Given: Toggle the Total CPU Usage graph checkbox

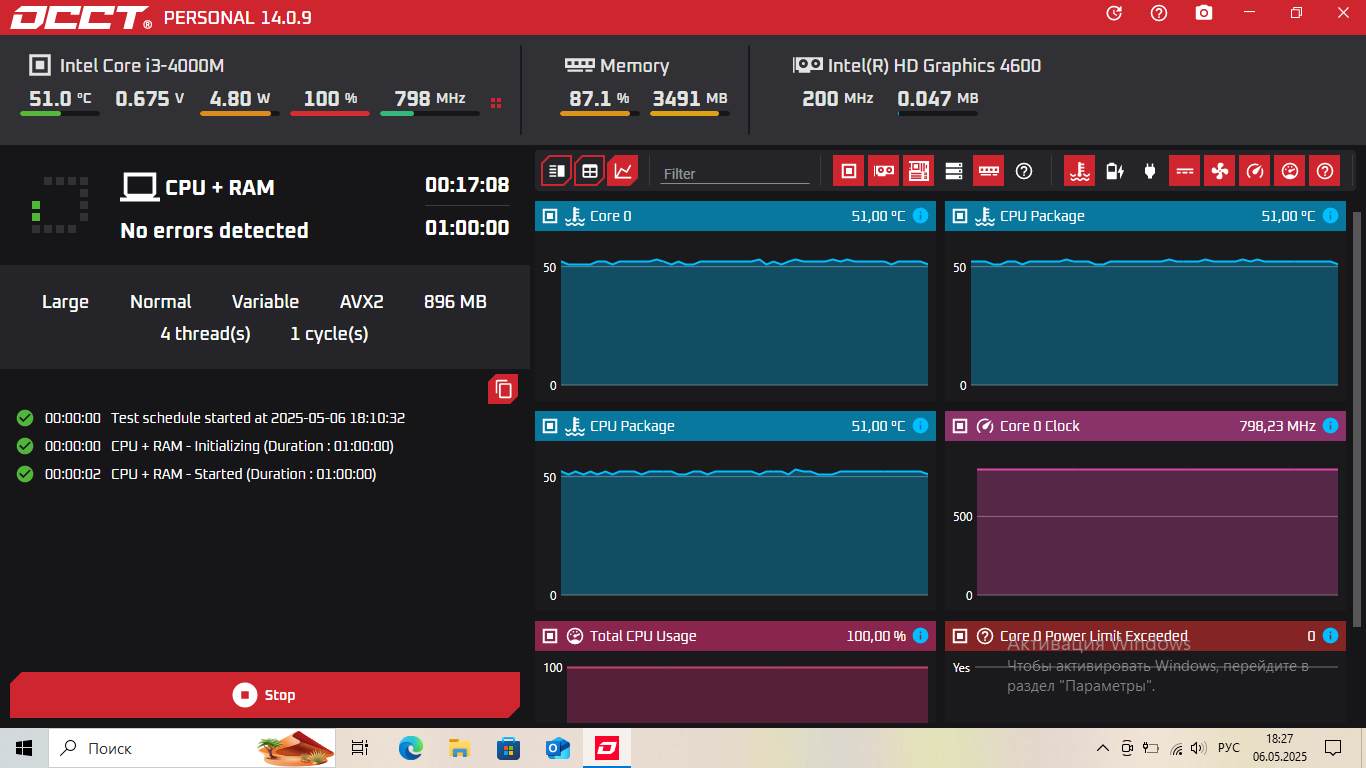Looking at the screenshot, I should tap(550, 636).
